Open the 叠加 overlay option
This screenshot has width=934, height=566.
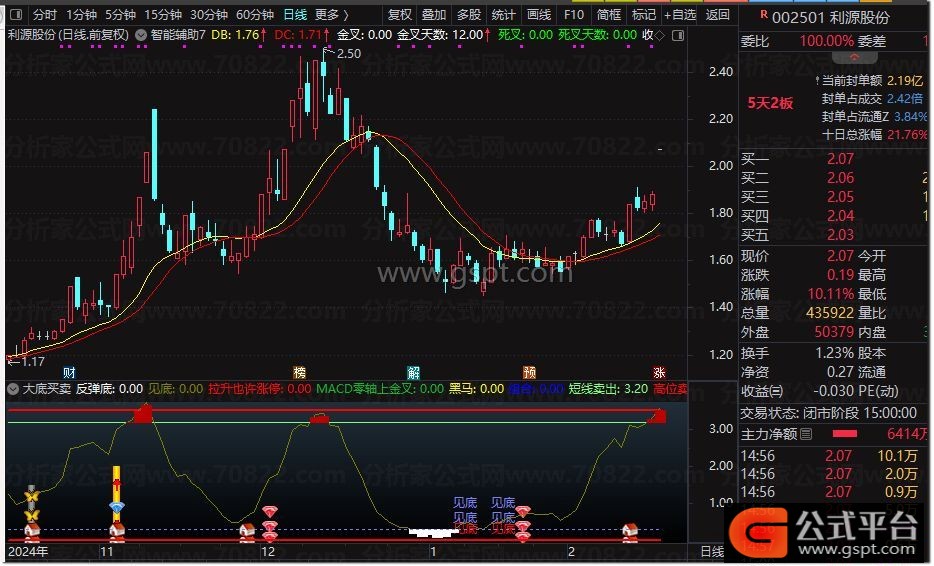pyautogui.click(x=434, y=14)
